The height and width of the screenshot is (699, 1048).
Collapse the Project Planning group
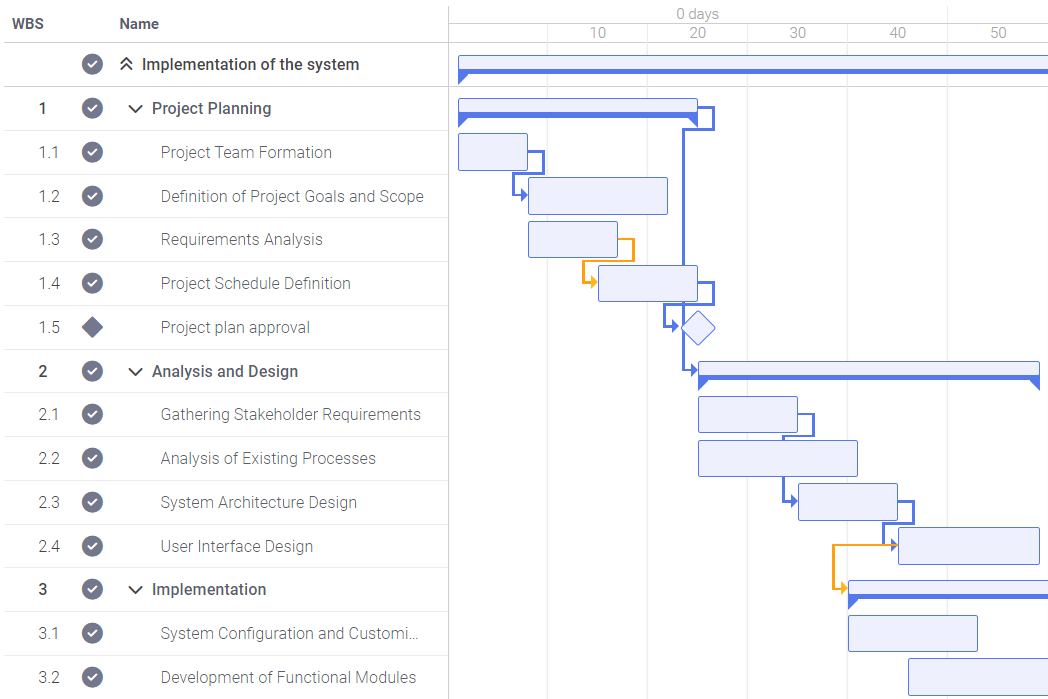pyautogui.click(x=136, y=109)
